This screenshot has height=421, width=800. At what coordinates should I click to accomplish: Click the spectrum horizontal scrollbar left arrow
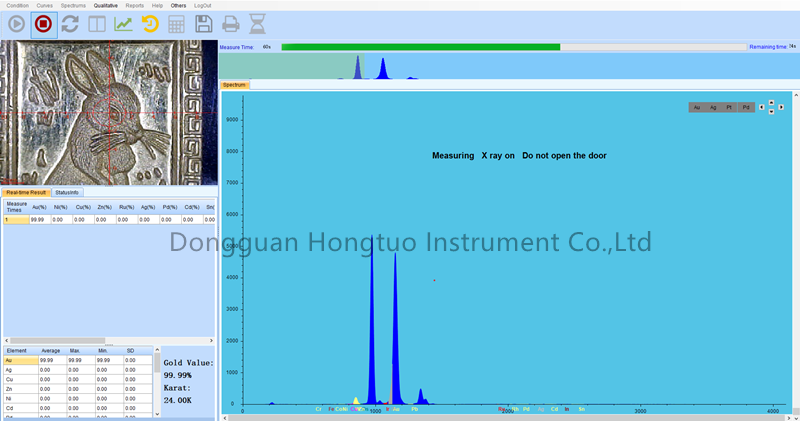(x=226, y=418)
